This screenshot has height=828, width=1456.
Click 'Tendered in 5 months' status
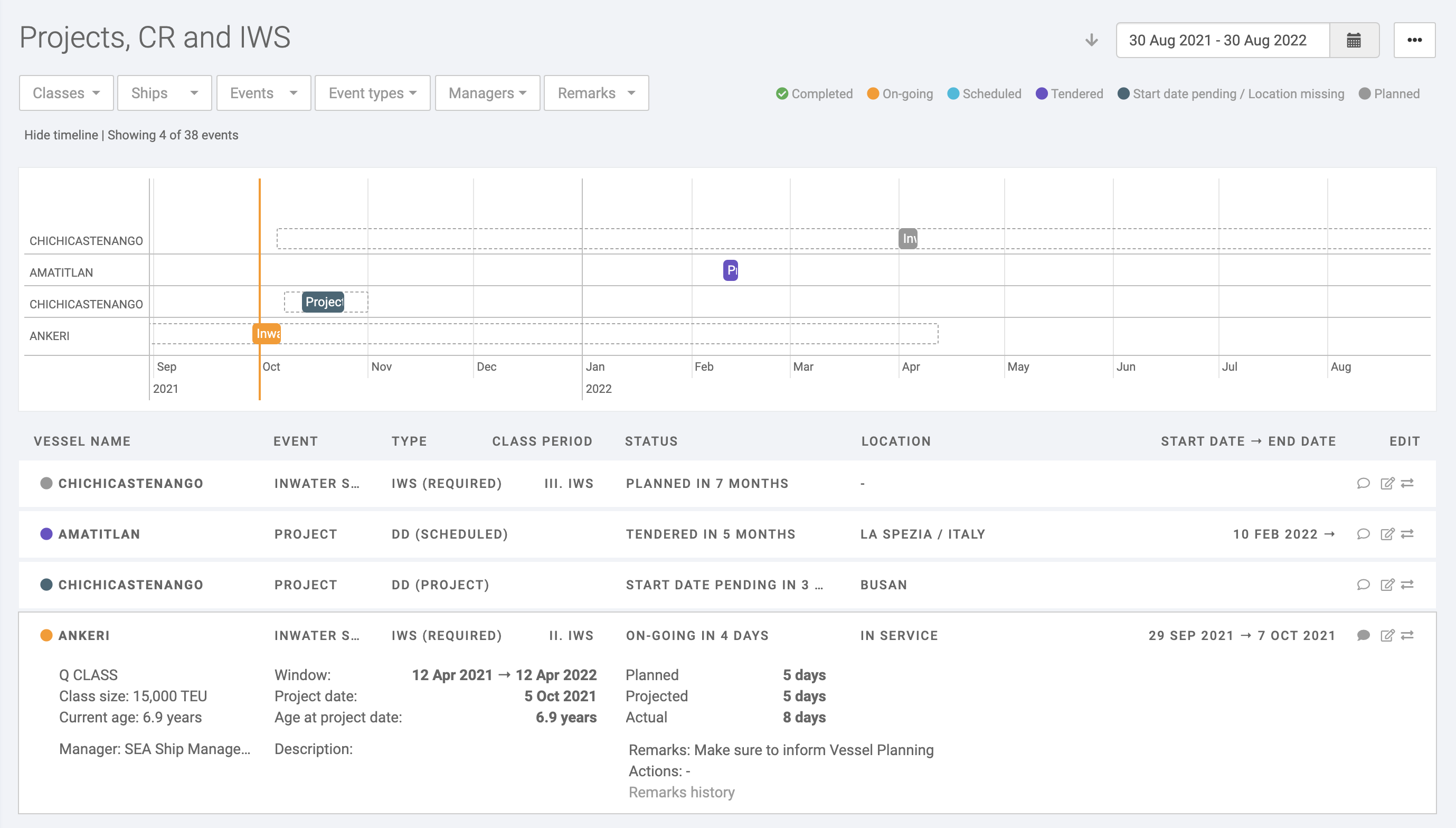click(x=710, y=534)
